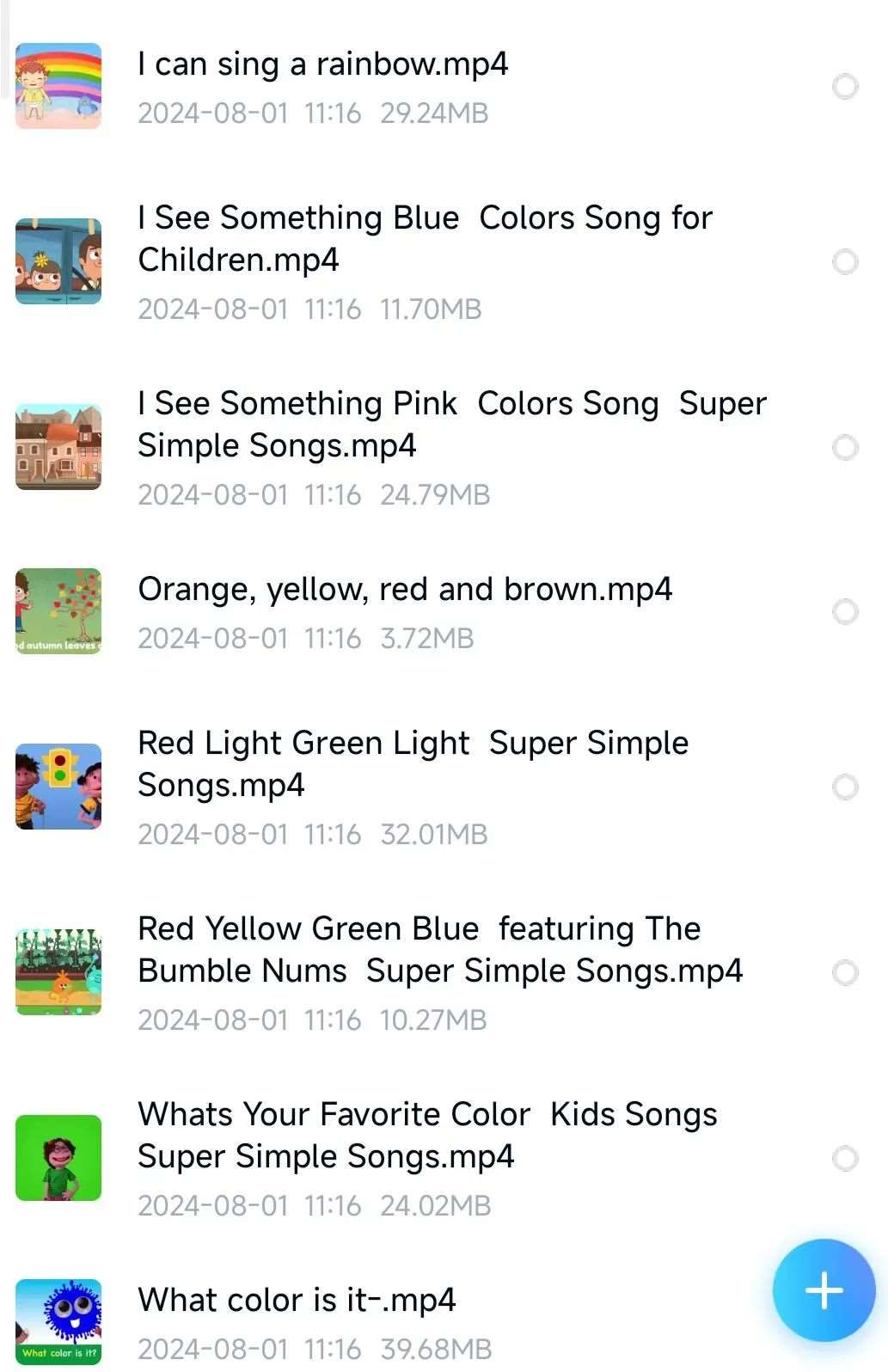This screenshot has width=888, height=1372.
Task: Tap the blue plus add button
Action: coord(824,1289)
